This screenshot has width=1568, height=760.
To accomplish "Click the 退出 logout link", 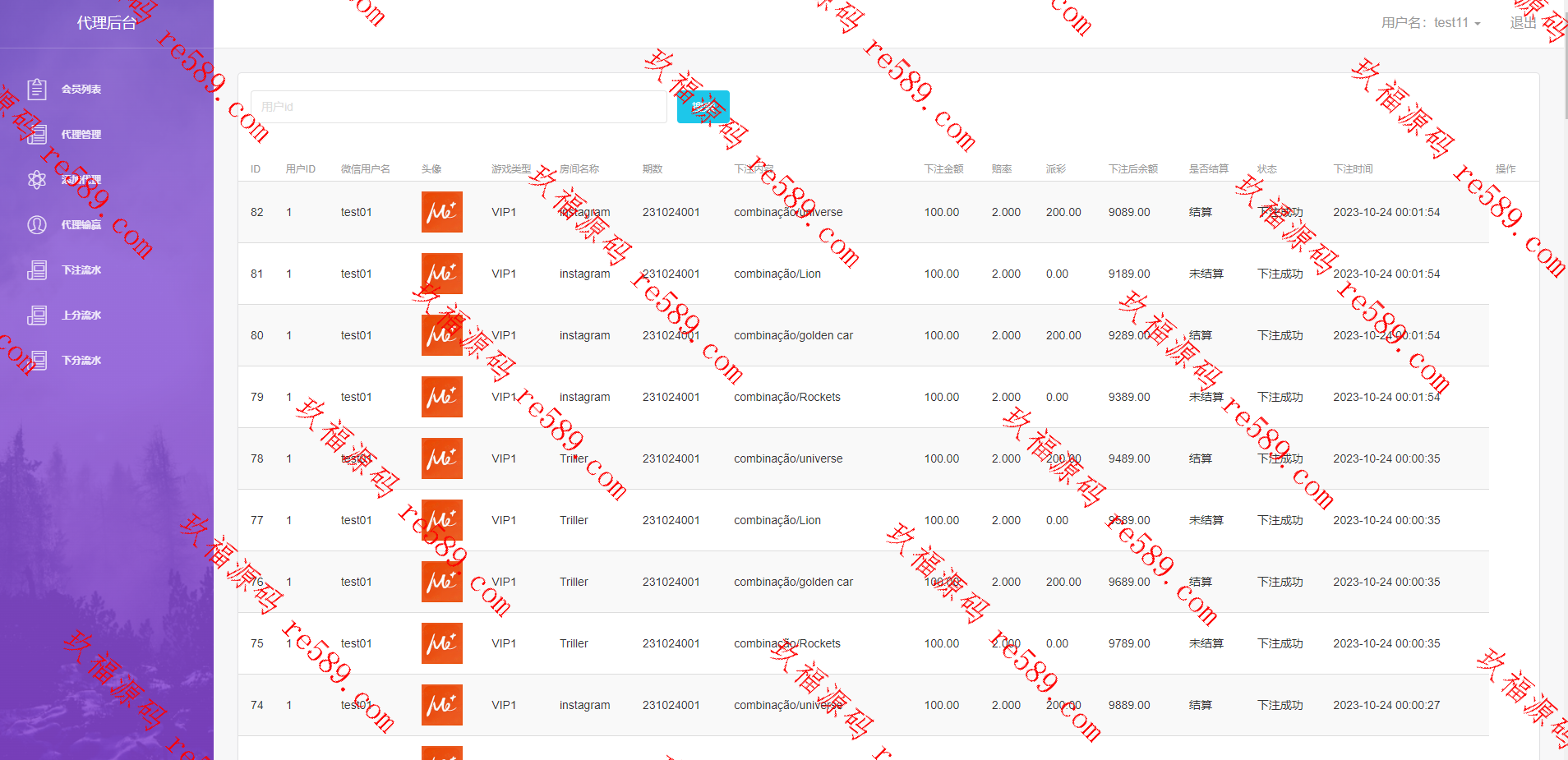I will (x=1523, y=23).
